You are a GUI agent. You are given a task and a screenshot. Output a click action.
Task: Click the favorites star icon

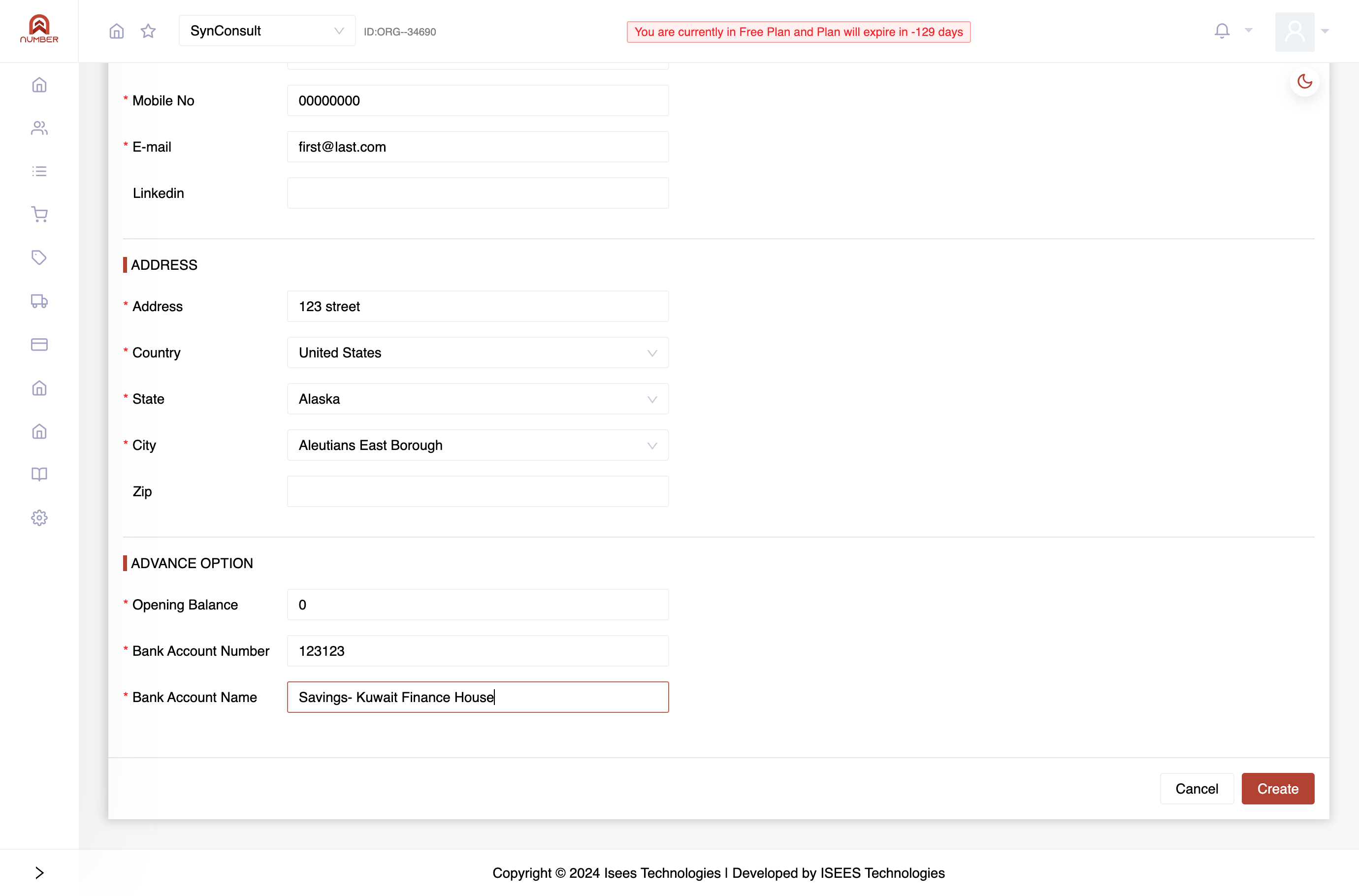pos(148,31)
